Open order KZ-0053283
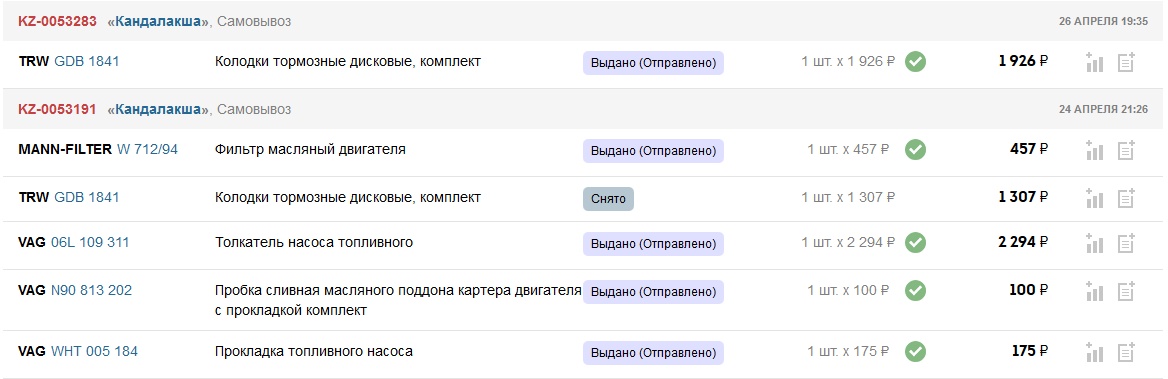 tap(57, 22)
